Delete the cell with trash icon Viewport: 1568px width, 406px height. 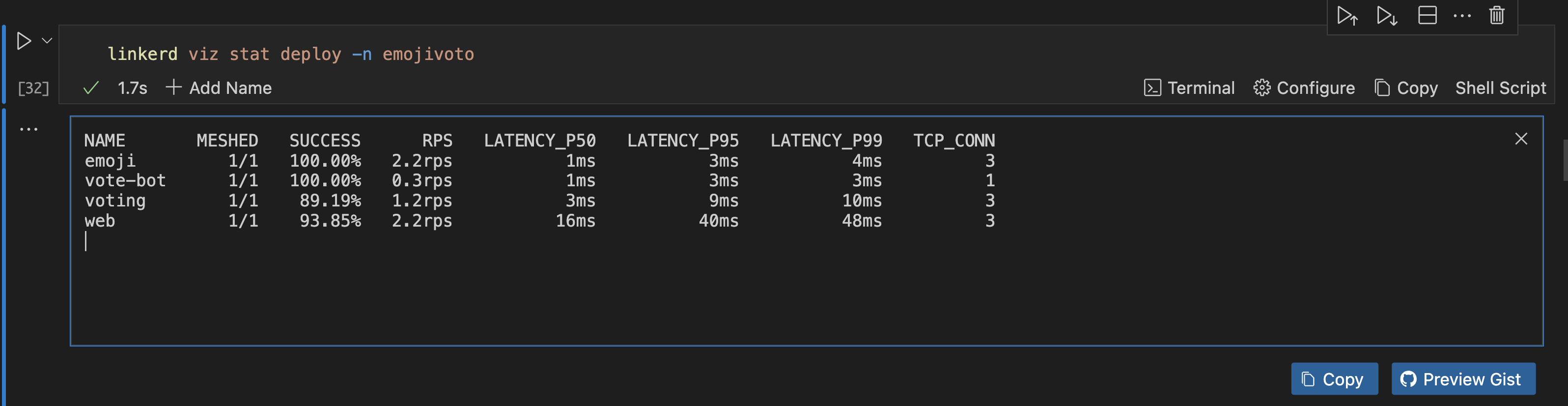pos(1497,16)
